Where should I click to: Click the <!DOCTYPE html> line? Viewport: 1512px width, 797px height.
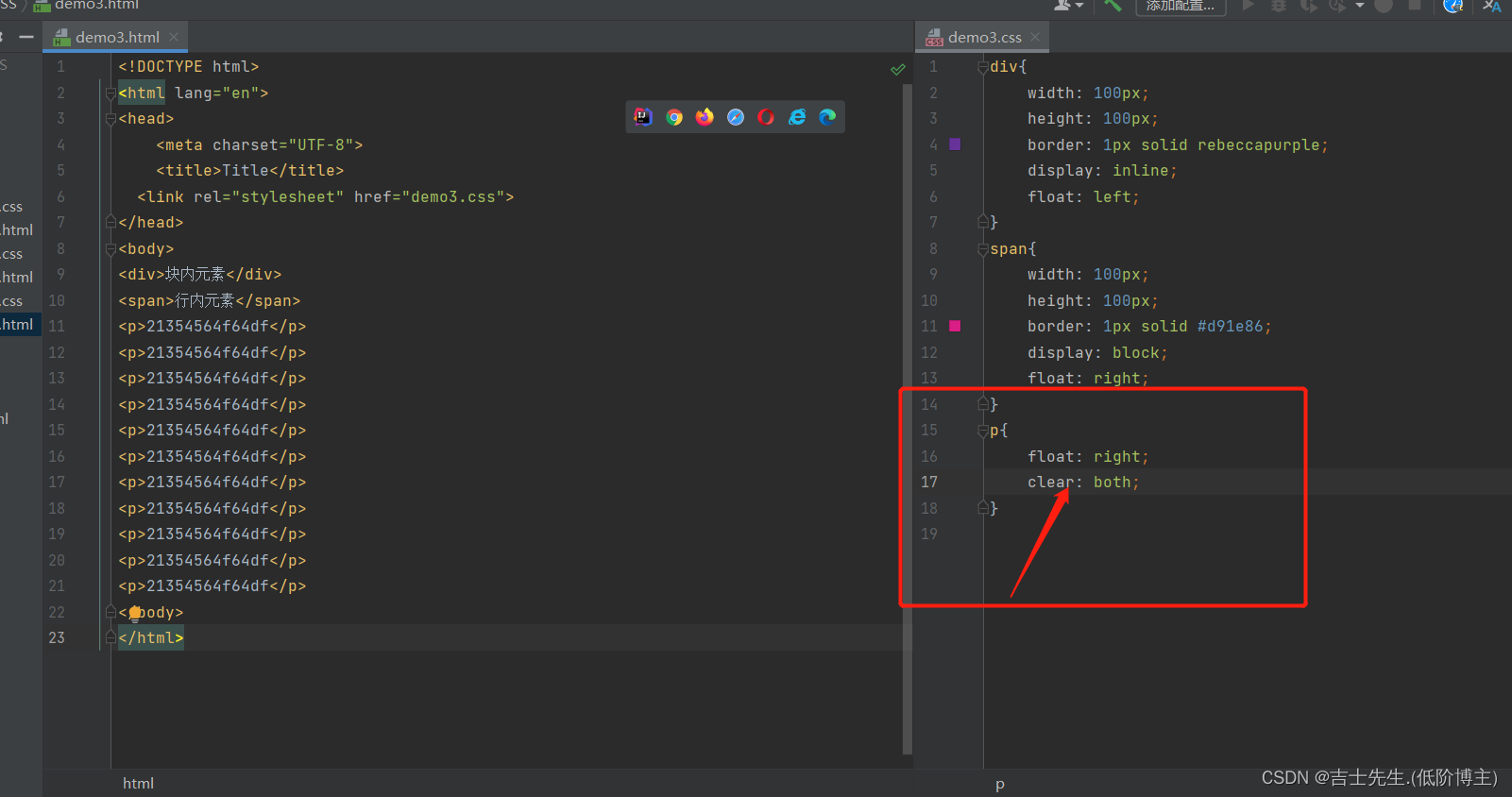(189, 67)
